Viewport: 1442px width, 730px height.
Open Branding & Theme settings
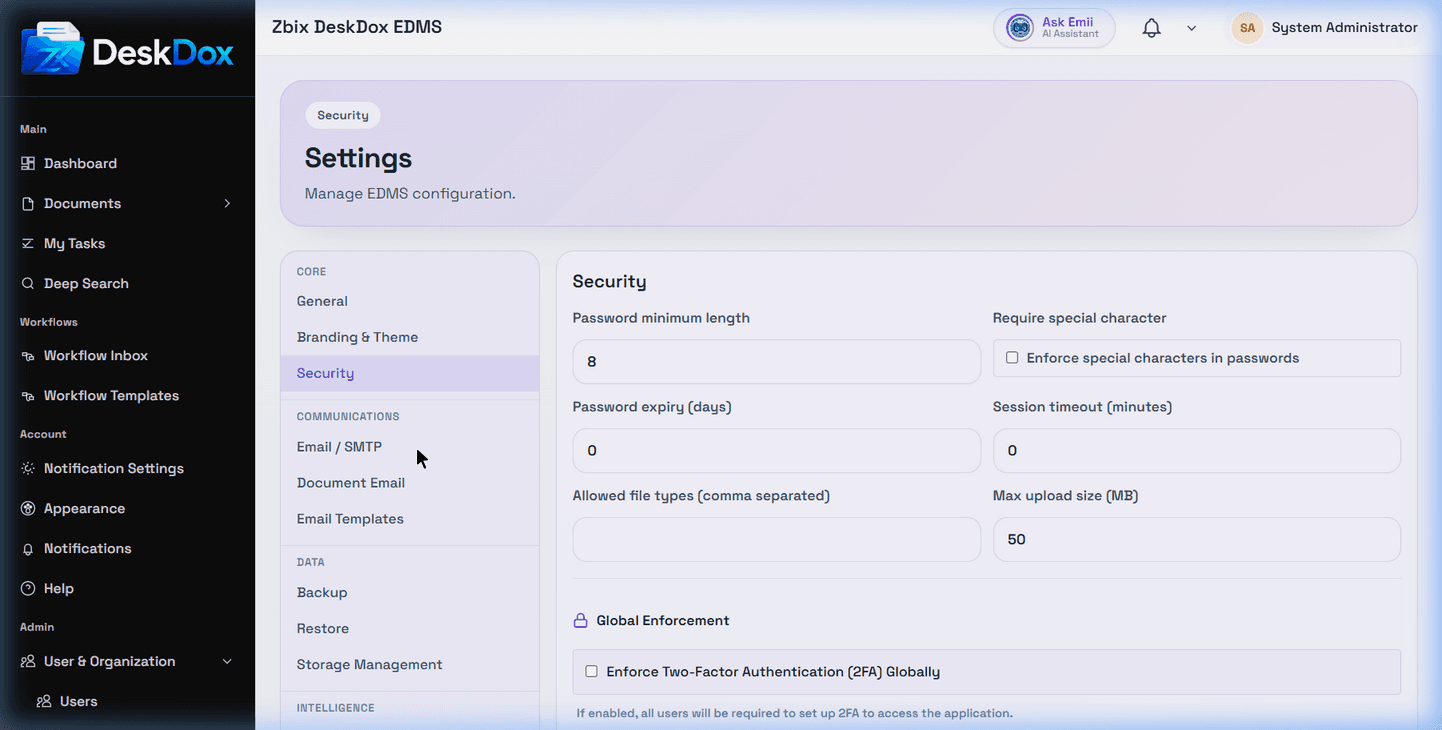(x=409, y=337)
